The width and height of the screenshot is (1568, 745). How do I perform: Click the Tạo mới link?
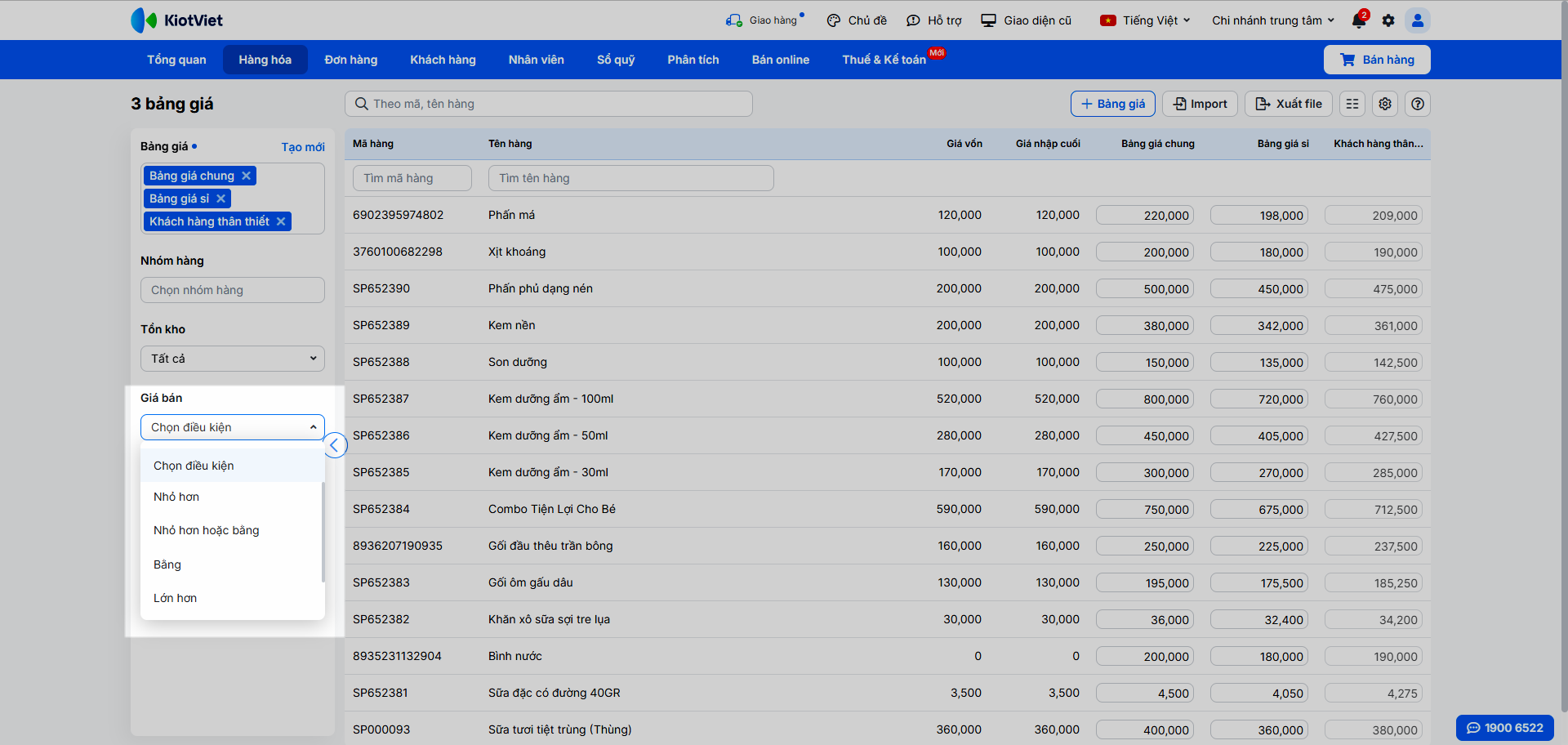click(x=303, y=147)
